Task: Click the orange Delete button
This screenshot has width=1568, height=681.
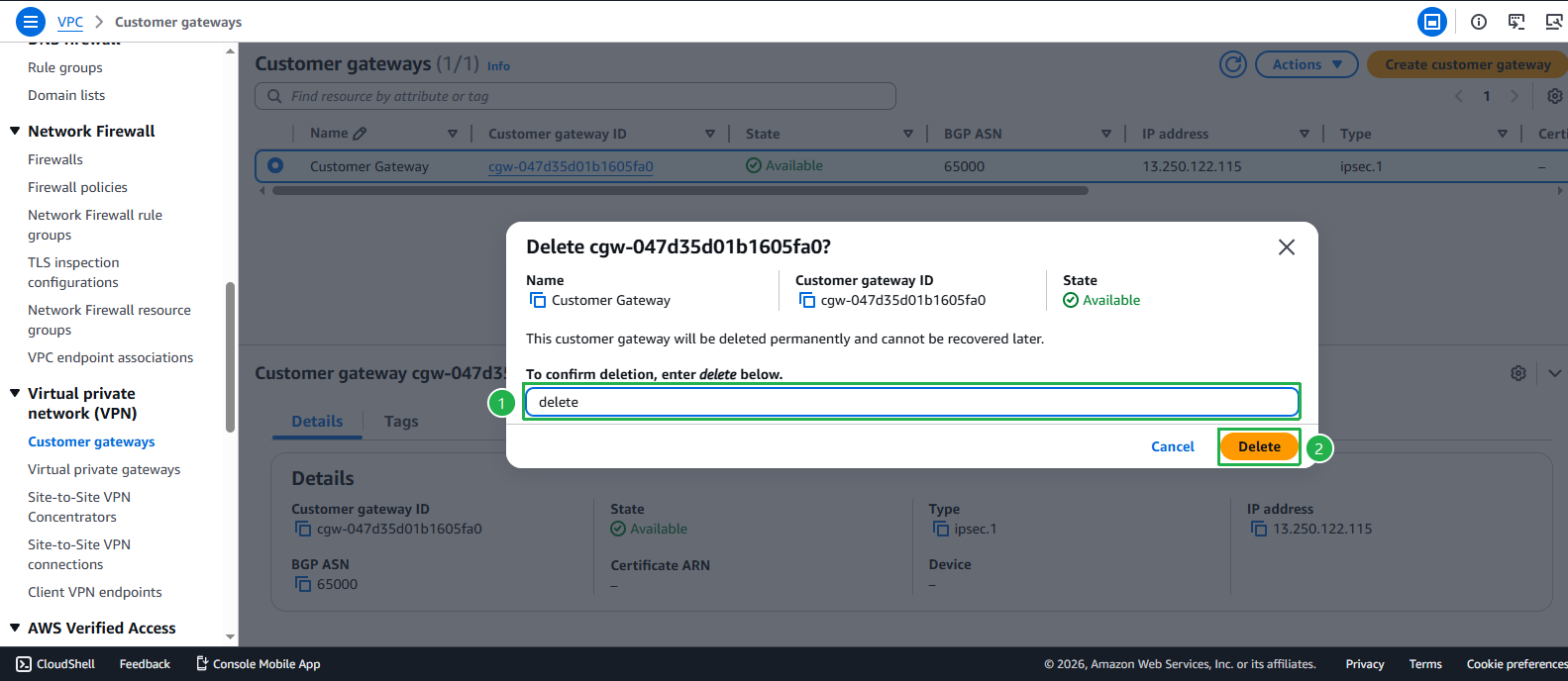Action: click(1259, 446)
